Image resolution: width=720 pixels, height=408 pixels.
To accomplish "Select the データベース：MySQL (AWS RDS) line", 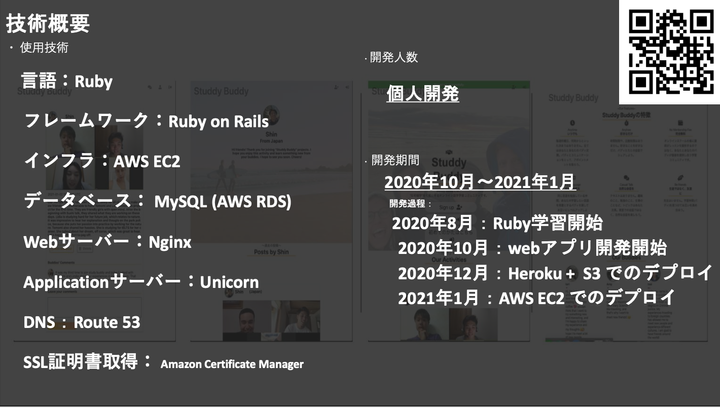I will 158,201.
